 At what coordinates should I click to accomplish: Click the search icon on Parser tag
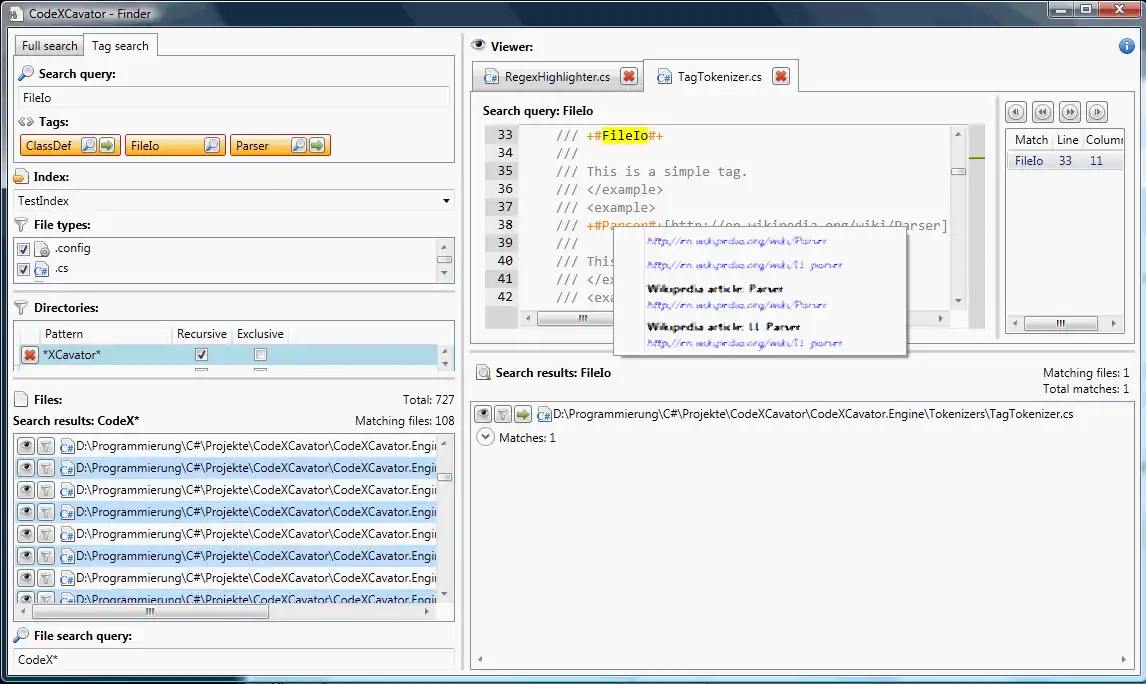pos(298,145)
